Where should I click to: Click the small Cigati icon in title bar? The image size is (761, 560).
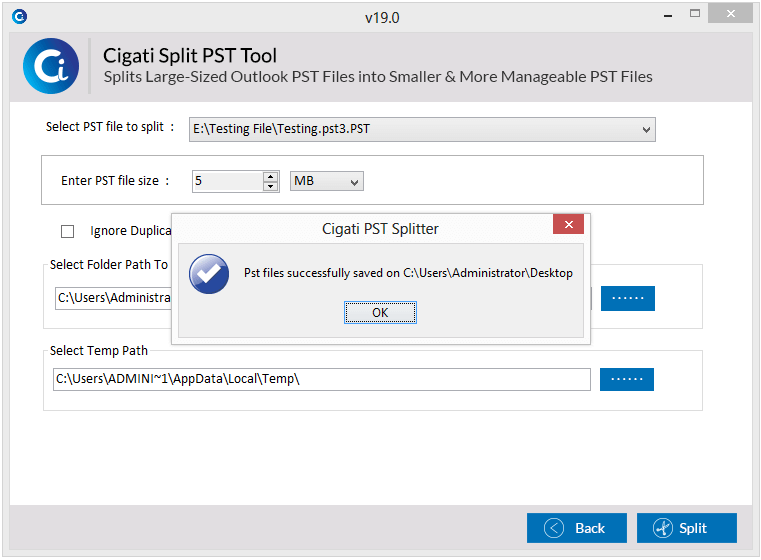pos(19,17)
